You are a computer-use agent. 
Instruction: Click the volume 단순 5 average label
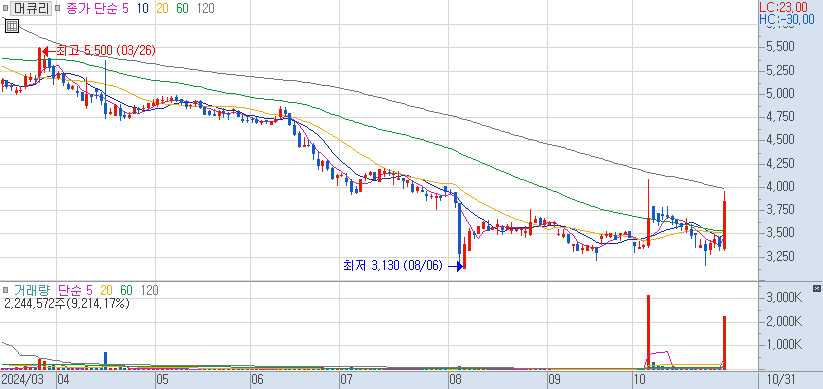[x=75, y=290]
